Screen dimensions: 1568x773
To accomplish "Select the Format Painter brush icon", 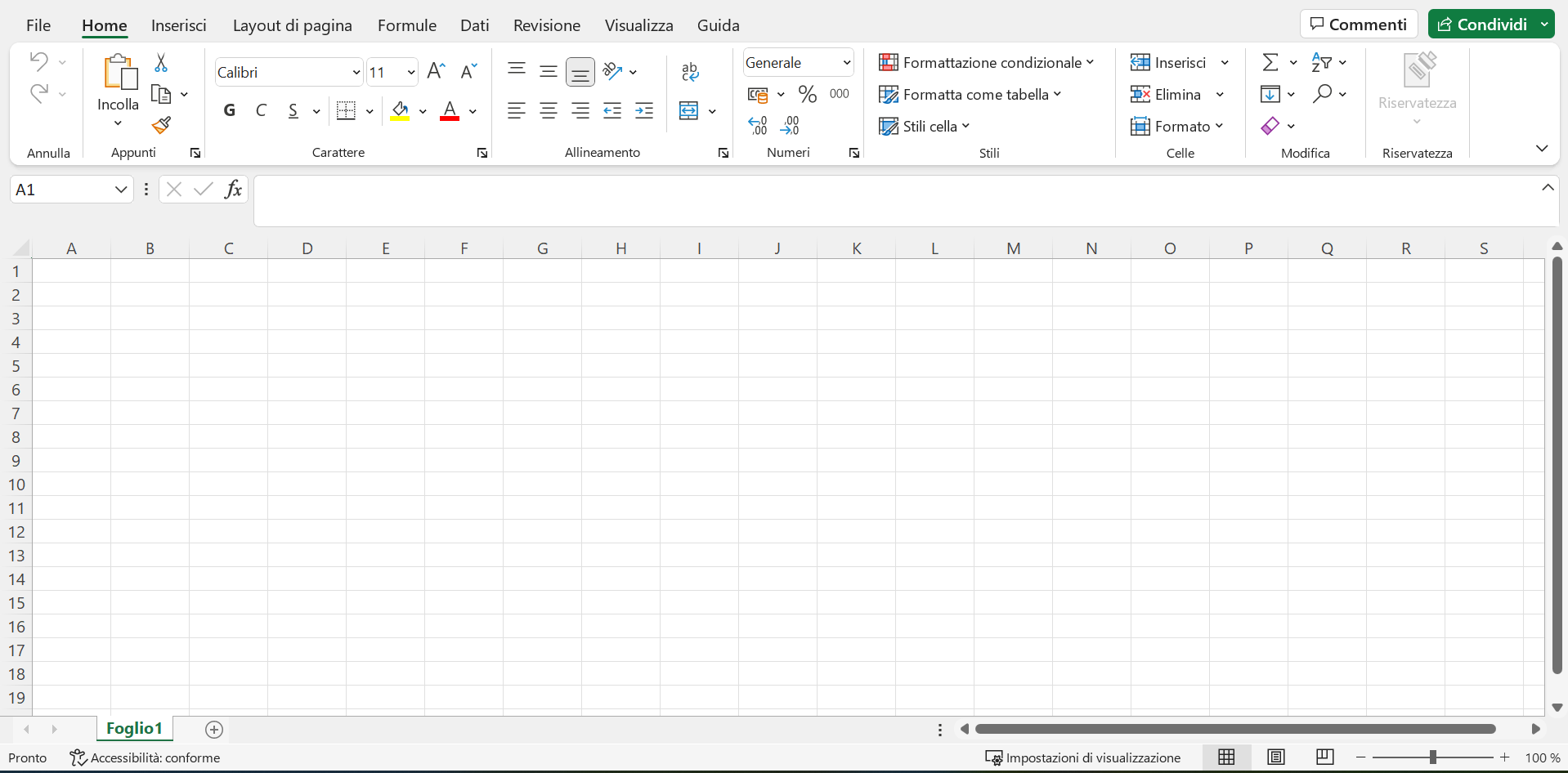I will click(x=161, y=125).
